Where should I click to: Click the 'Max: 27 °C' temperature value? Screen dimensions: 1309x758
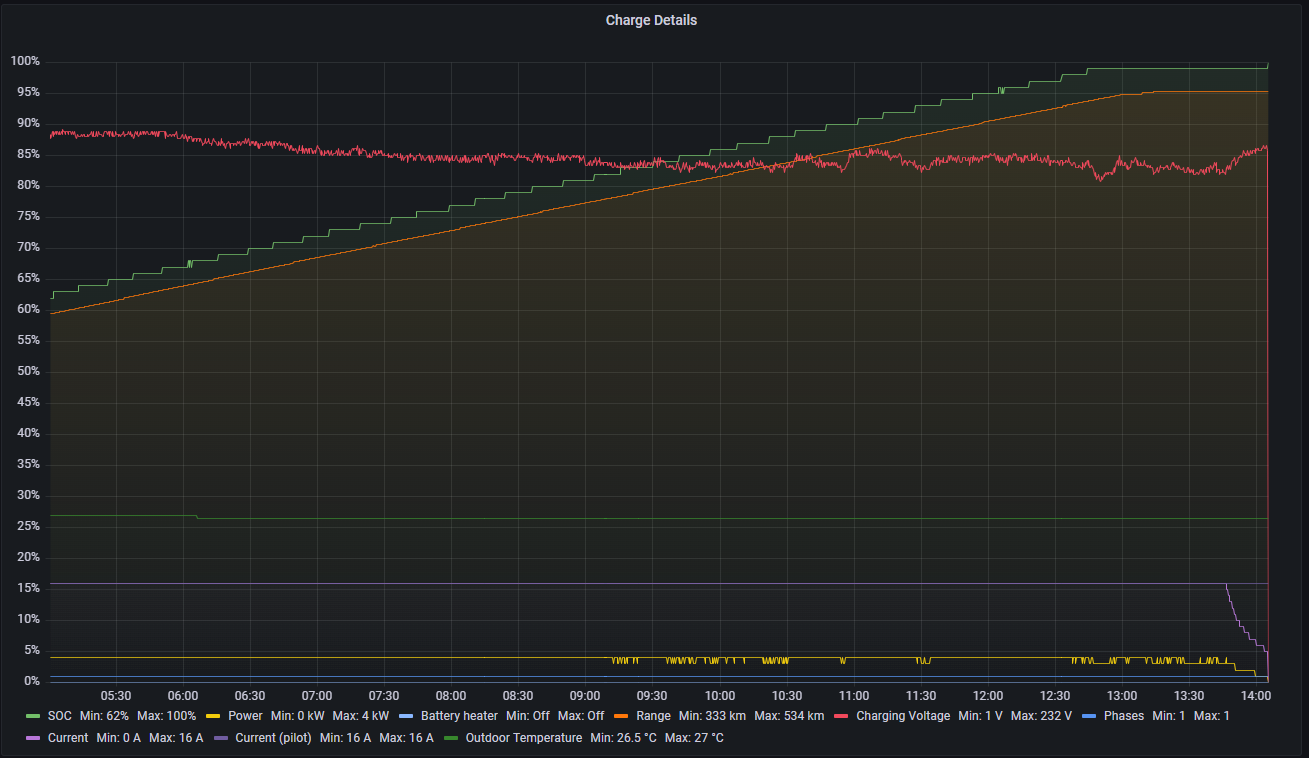coord(694,738)
